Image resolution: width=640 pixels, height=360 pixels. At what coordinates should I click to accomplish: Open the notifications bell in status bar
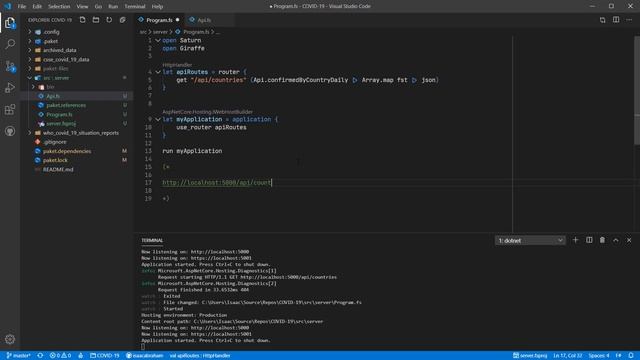click(x=631, y=356)
